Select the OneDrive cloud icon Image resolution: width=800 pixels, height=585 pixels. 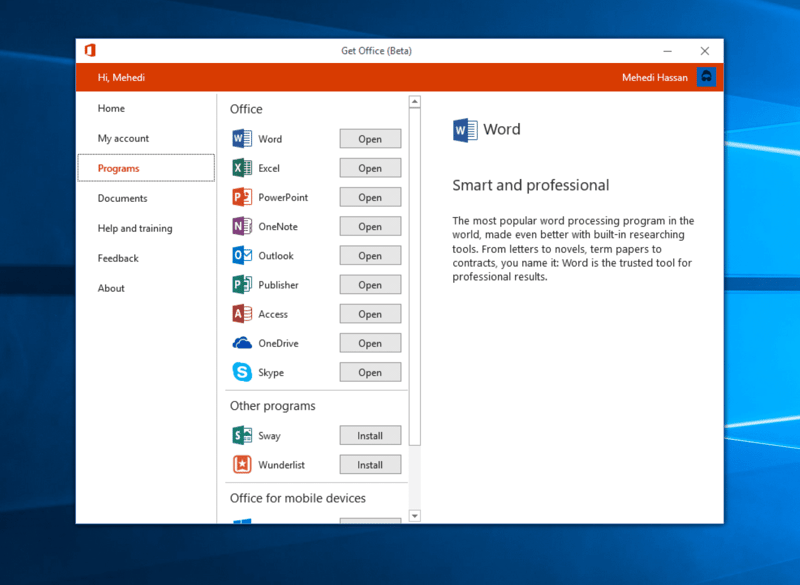pos(241,343)
